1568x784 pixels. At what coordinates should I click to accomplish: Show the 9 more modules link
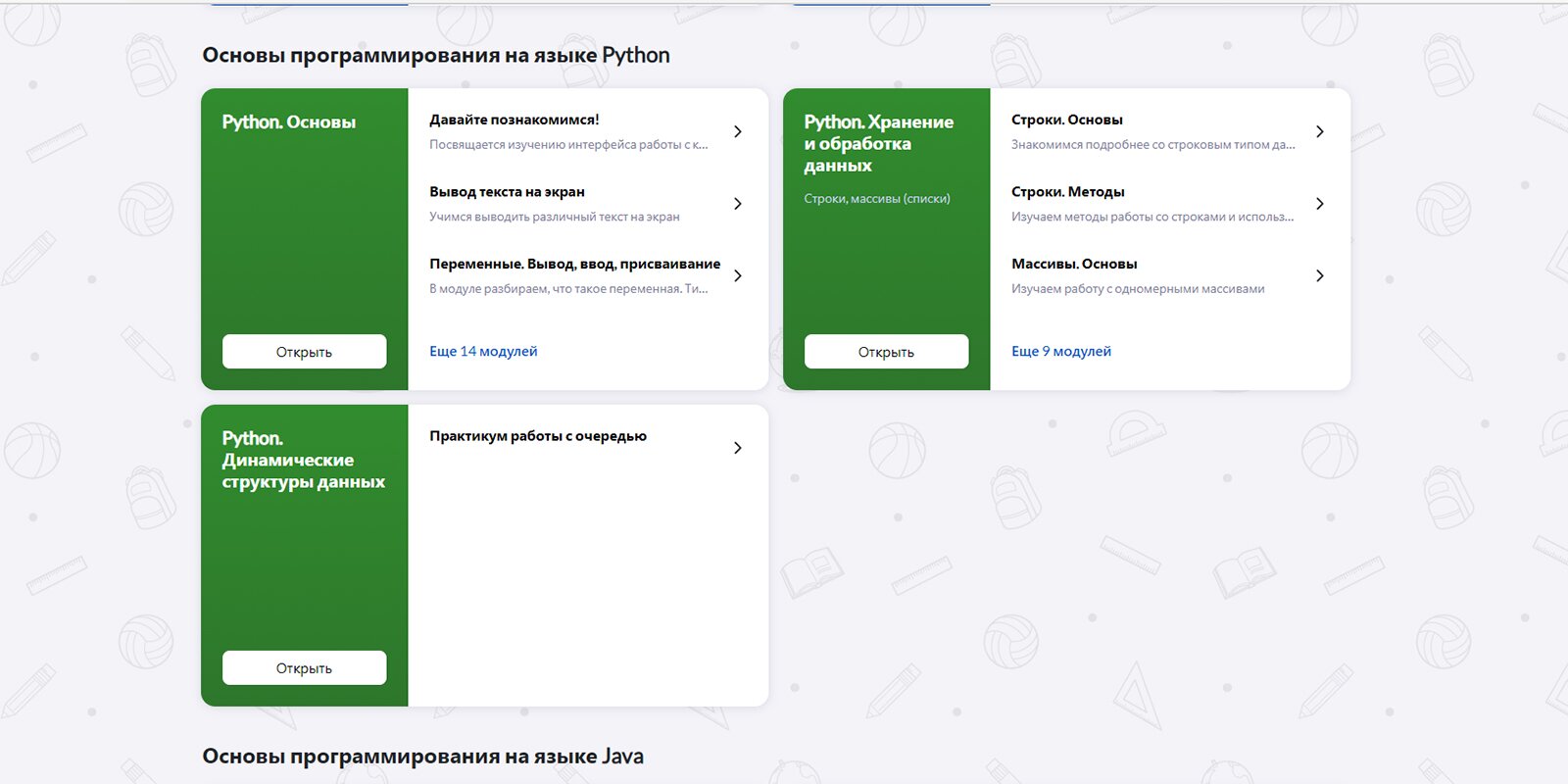[x=1061, y=351]
